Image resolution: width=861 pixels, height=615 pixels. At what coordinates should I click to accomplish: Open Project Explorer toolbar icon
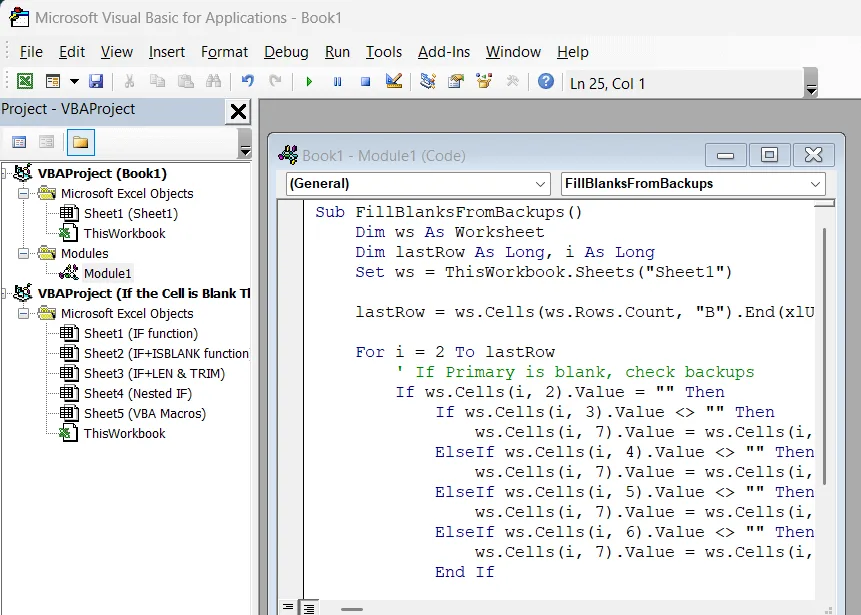click(428, 82)
